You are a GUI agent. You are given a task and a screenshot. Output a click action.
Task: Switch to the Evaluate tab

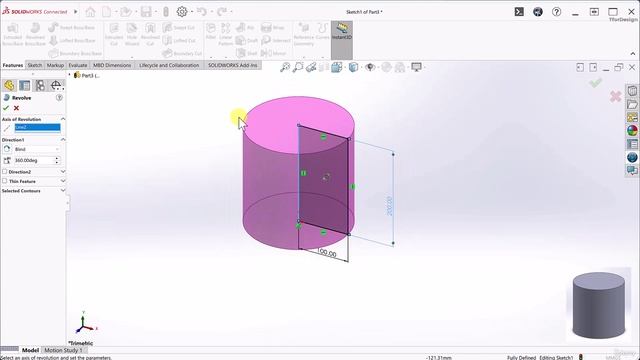[x=78, y=65]
